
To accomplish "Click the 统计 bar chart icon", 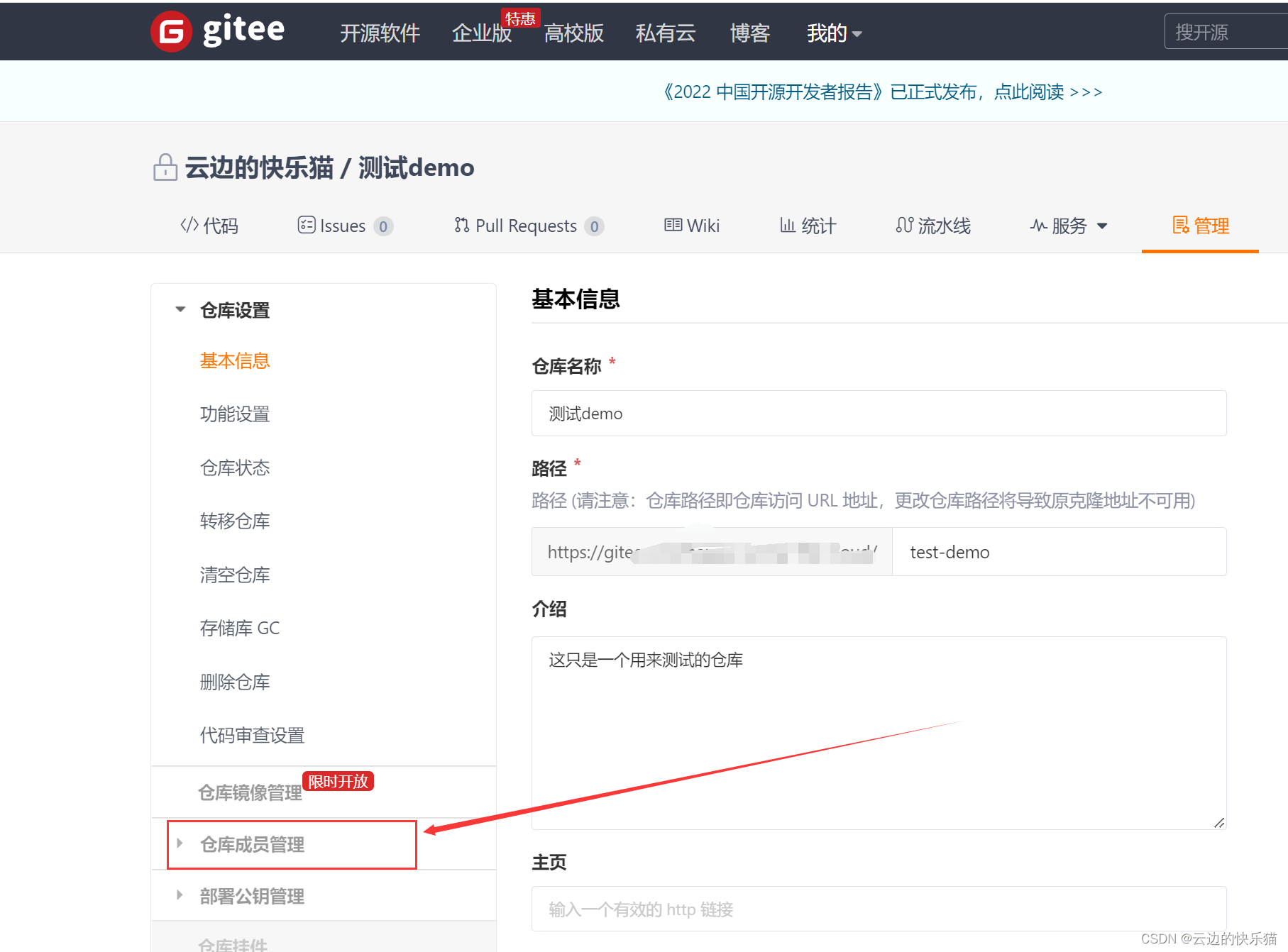I will tap(788, 226).
